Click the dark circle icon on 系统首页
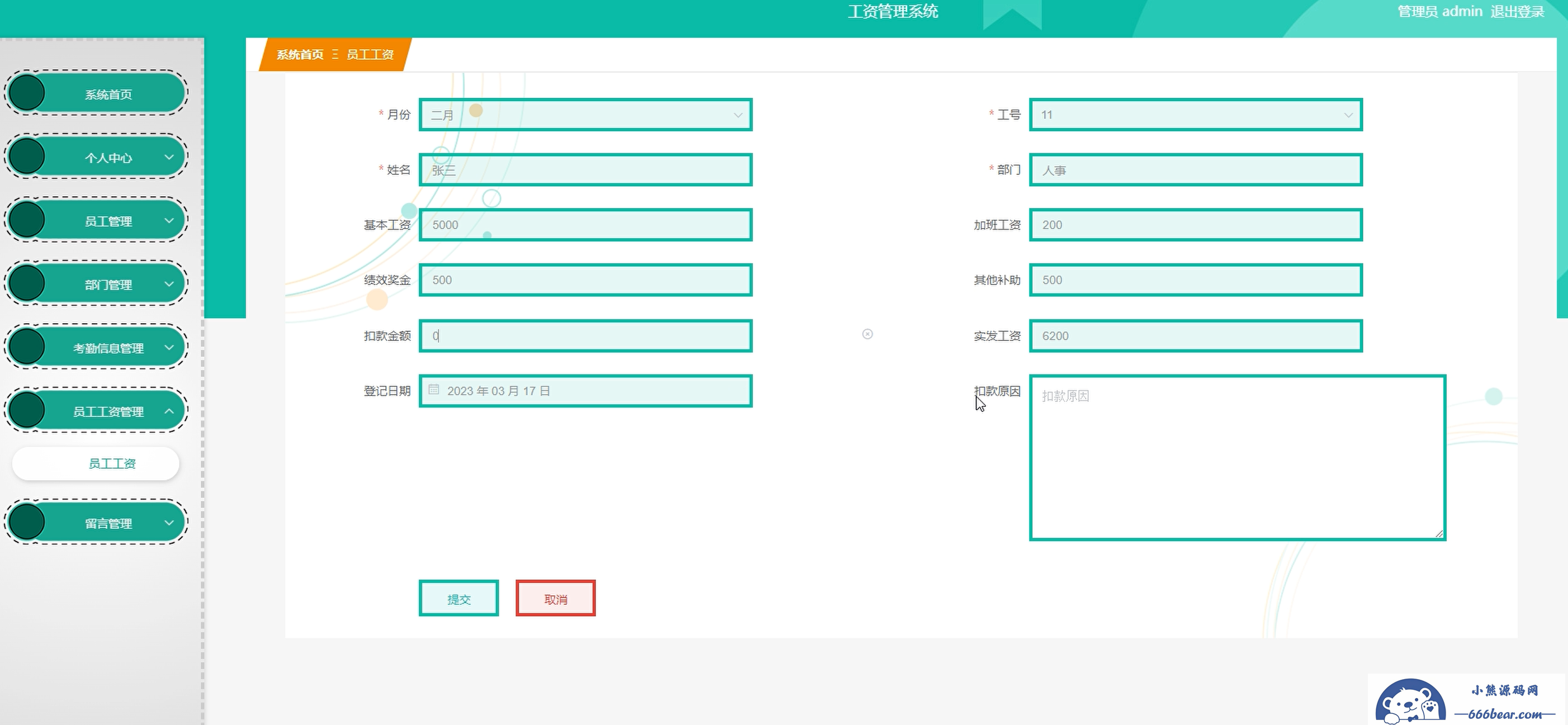This screenshot has height=725, width=1568. [27, 93]
